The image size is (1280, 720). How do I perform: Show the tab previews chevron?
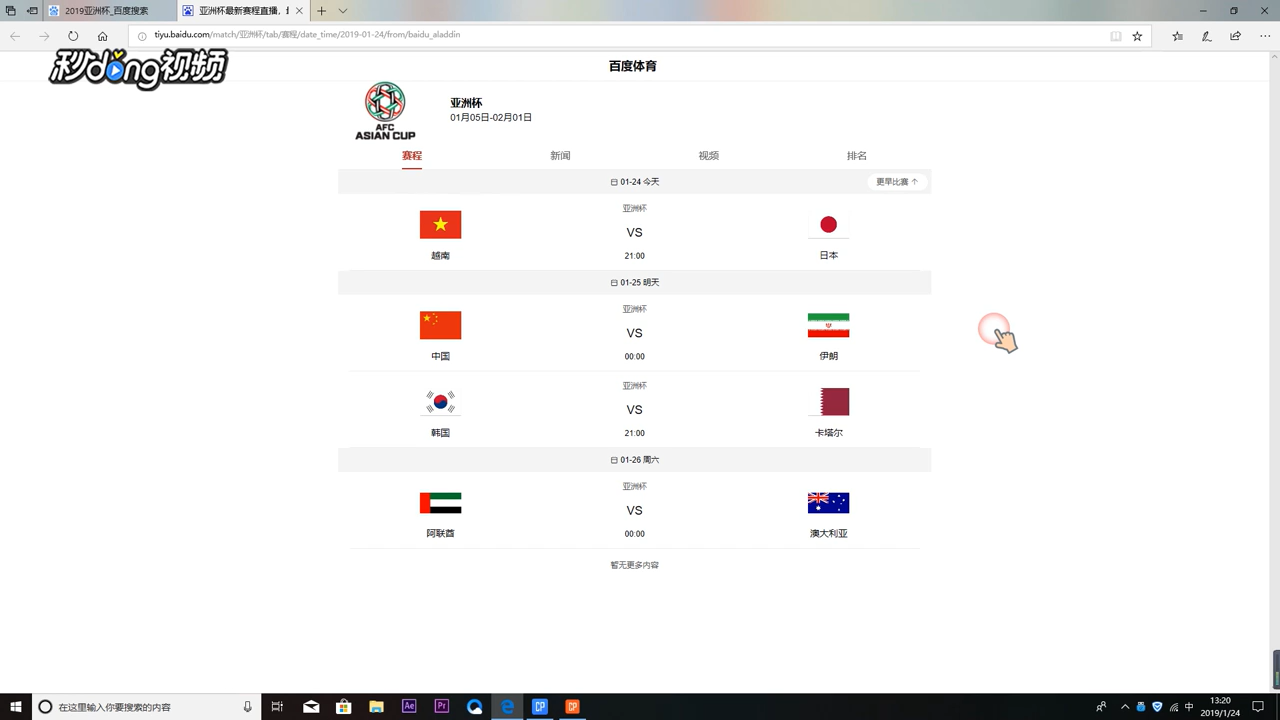click(x=343, y=11)
